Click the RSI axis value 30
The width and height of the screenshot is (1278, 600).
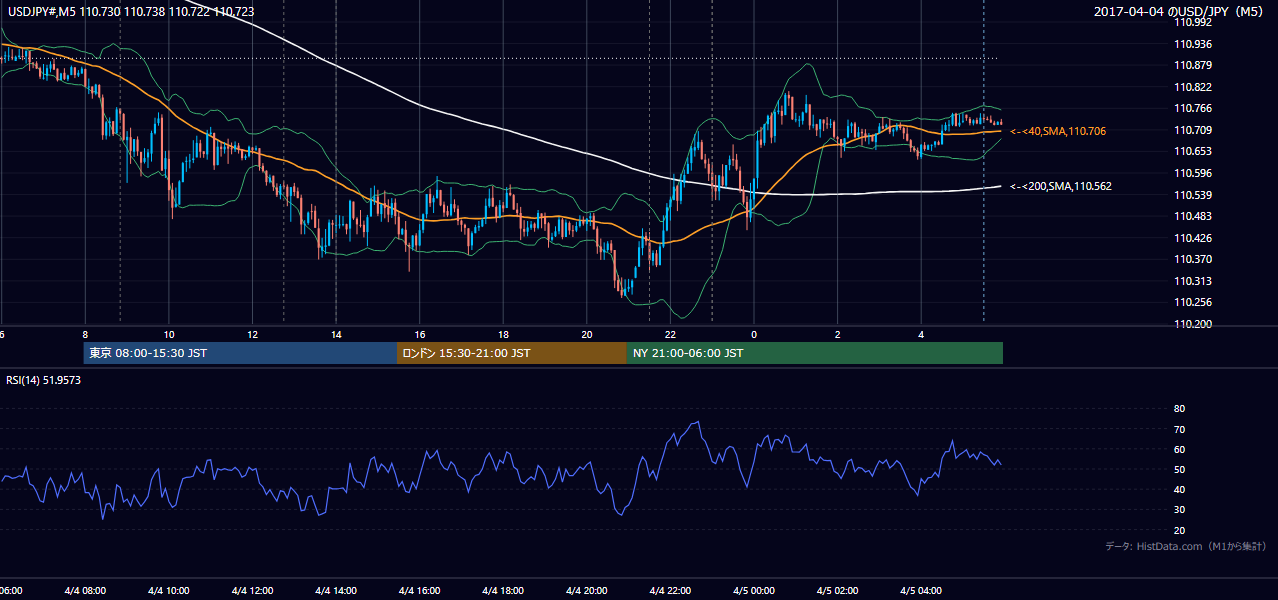[x=1179, y=509]
